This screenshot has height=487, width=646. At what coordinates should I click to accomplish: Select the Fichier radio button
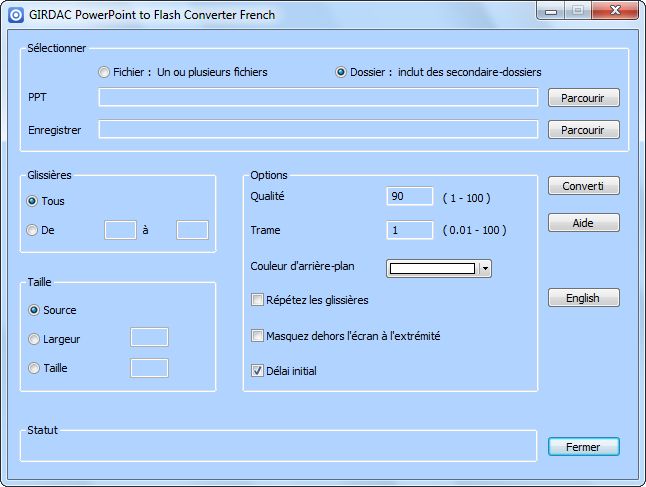coord(104,72)
